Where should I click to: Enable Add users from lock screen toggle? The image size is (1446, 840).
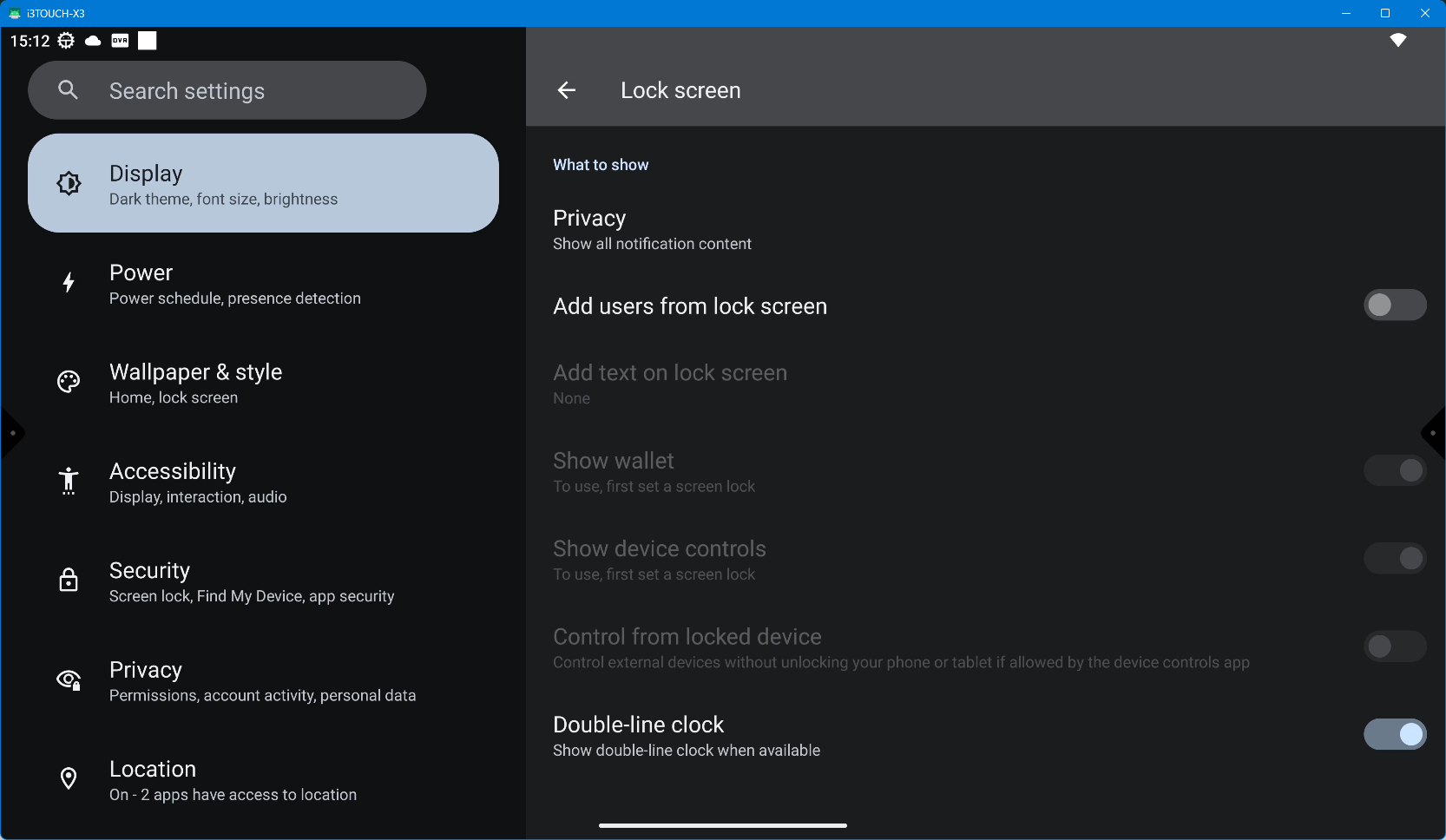point(1394,305)
